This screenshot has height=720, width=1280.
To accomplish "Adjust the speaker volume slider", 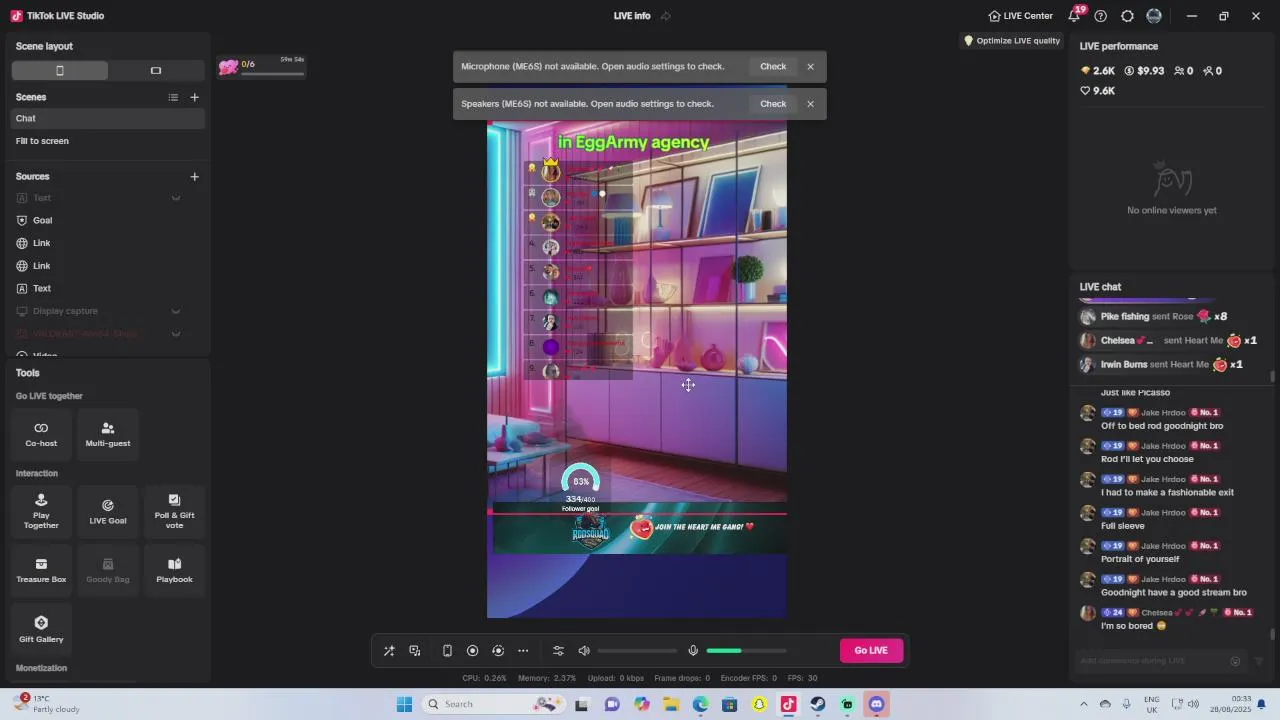I will pos(638,651).
